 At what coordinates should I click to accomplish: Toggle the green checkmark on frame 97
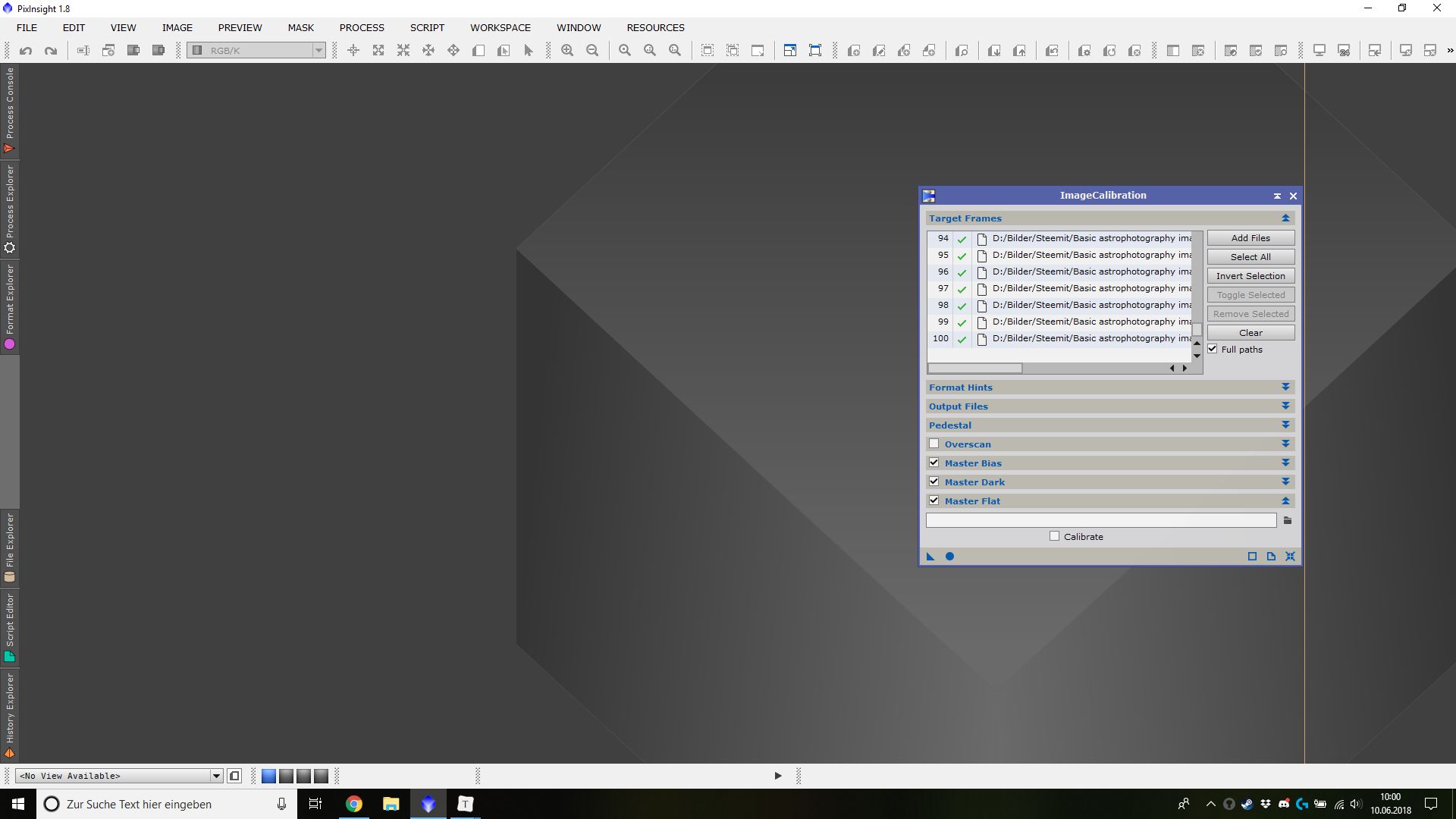pos(962,289)
